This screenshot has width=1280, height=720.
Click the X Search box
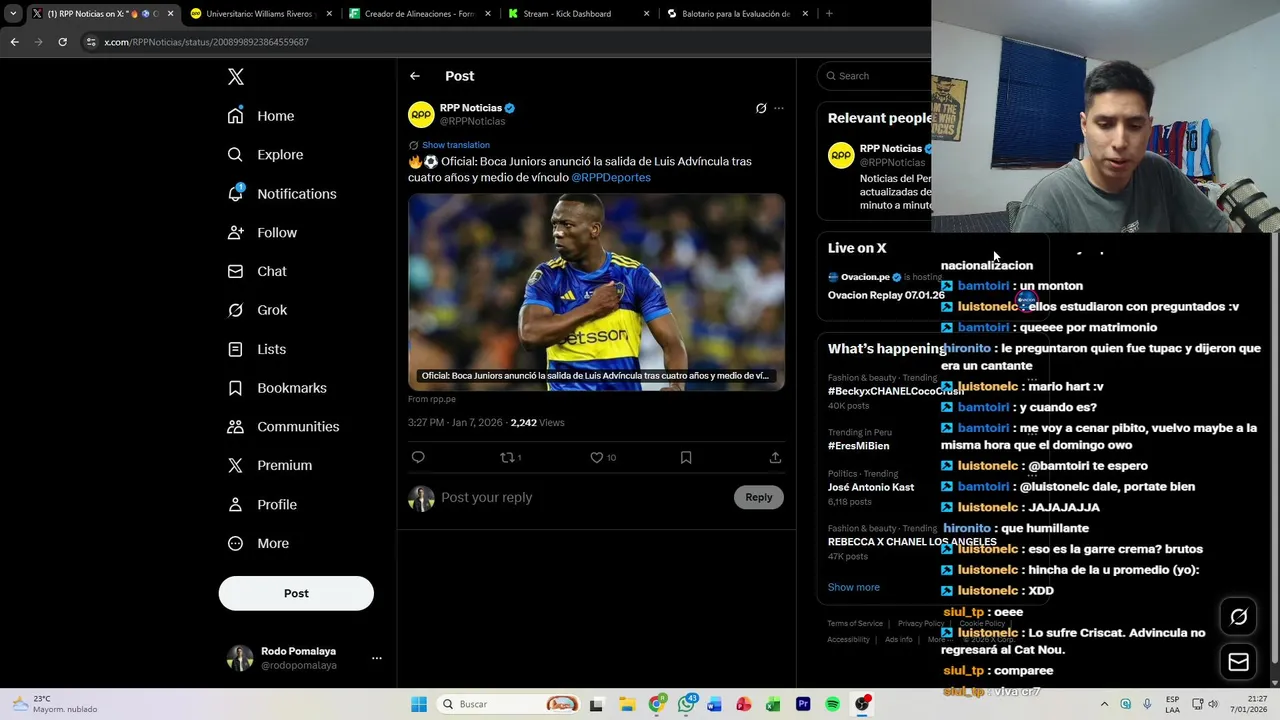(875, 76)
